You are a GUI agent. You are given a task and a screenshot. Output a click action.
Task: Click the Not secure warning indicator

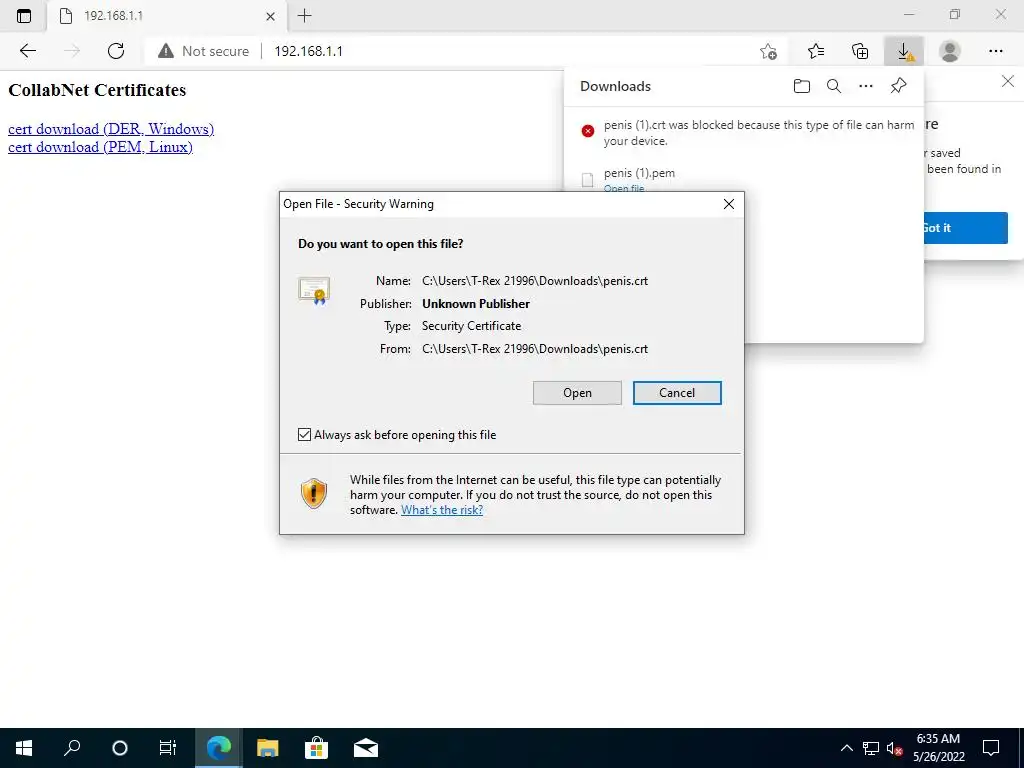(204, 51)
